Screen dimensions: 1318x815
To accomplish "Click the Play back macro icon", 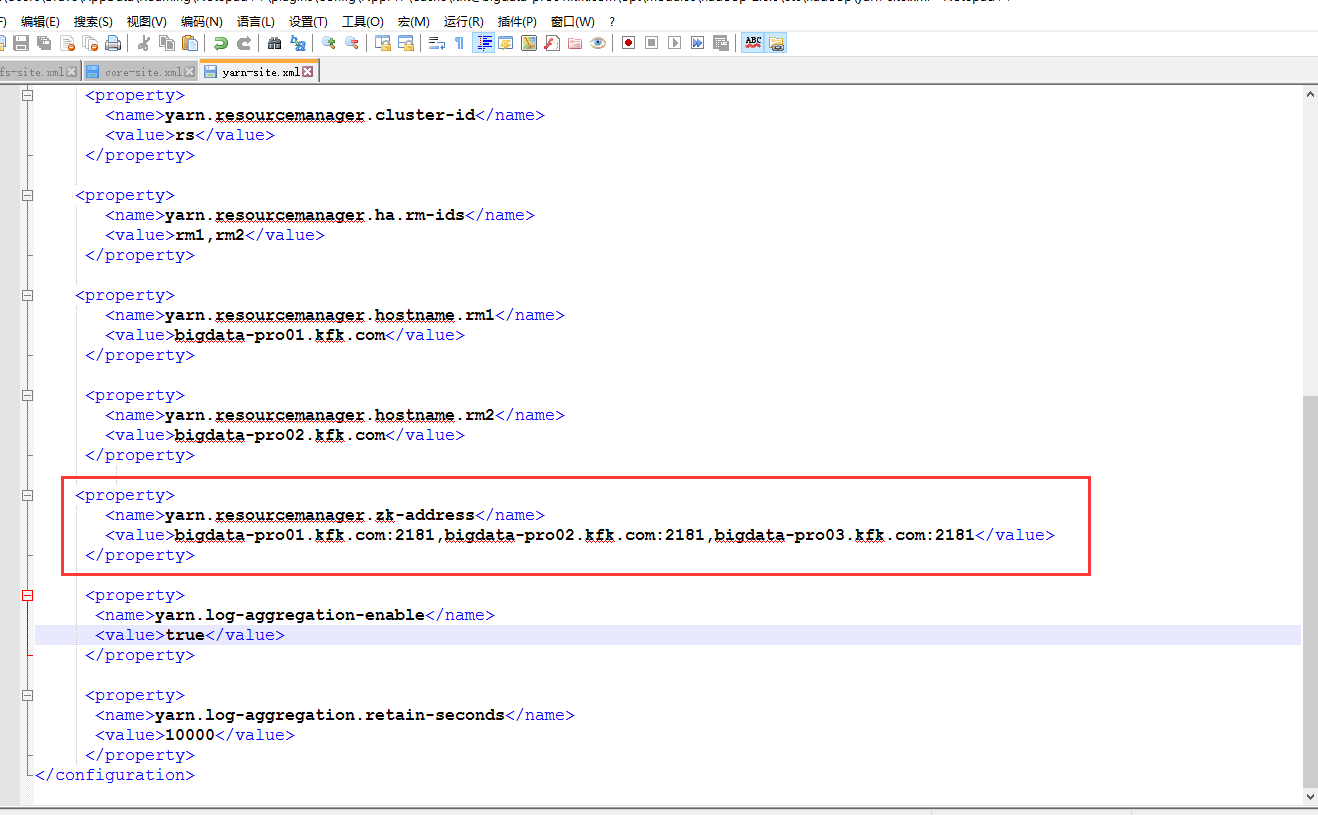I will [x=674, y=43].
